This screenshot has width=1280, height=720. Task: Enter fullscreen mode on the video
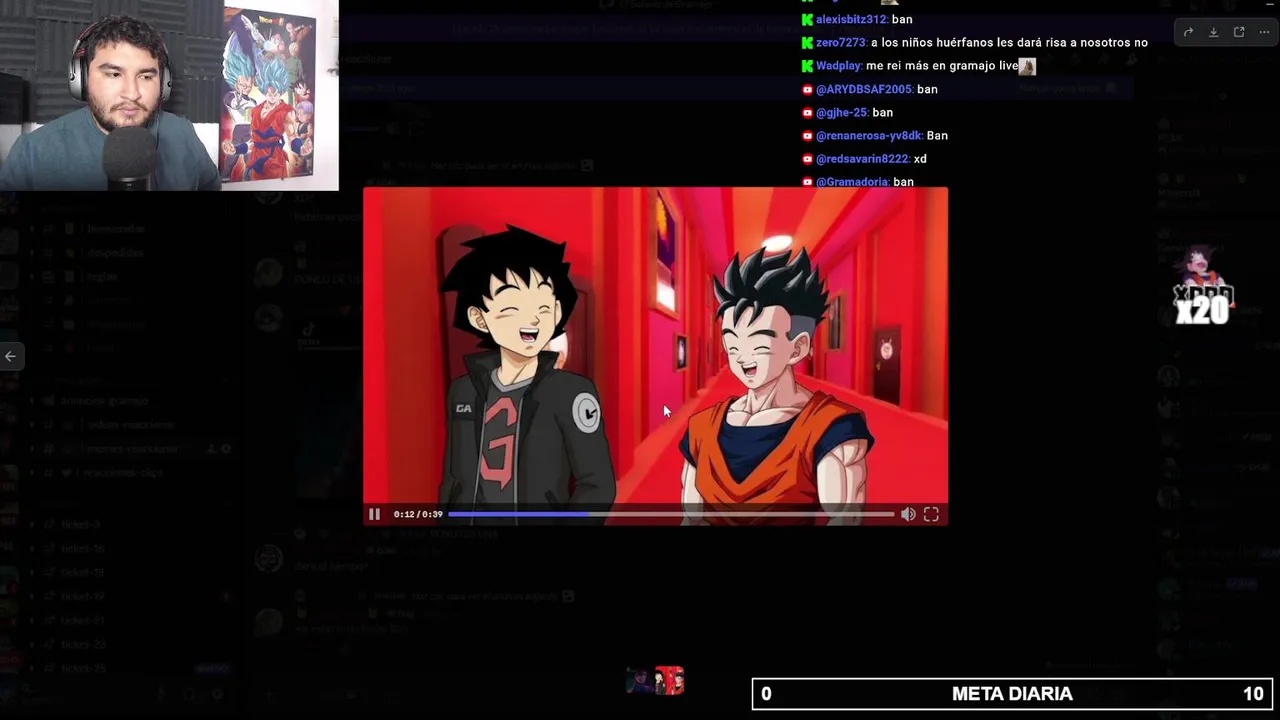pos(931,514)
